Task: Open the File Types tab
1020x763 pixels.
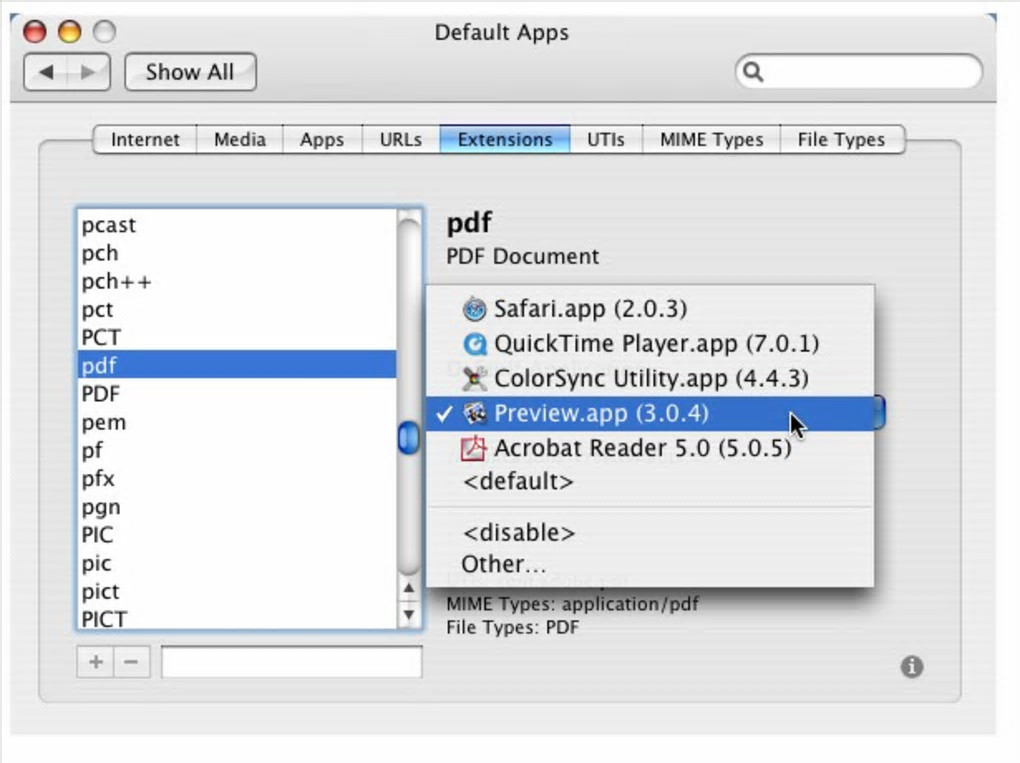Action: pyautogui.click(x=842, y=140)
